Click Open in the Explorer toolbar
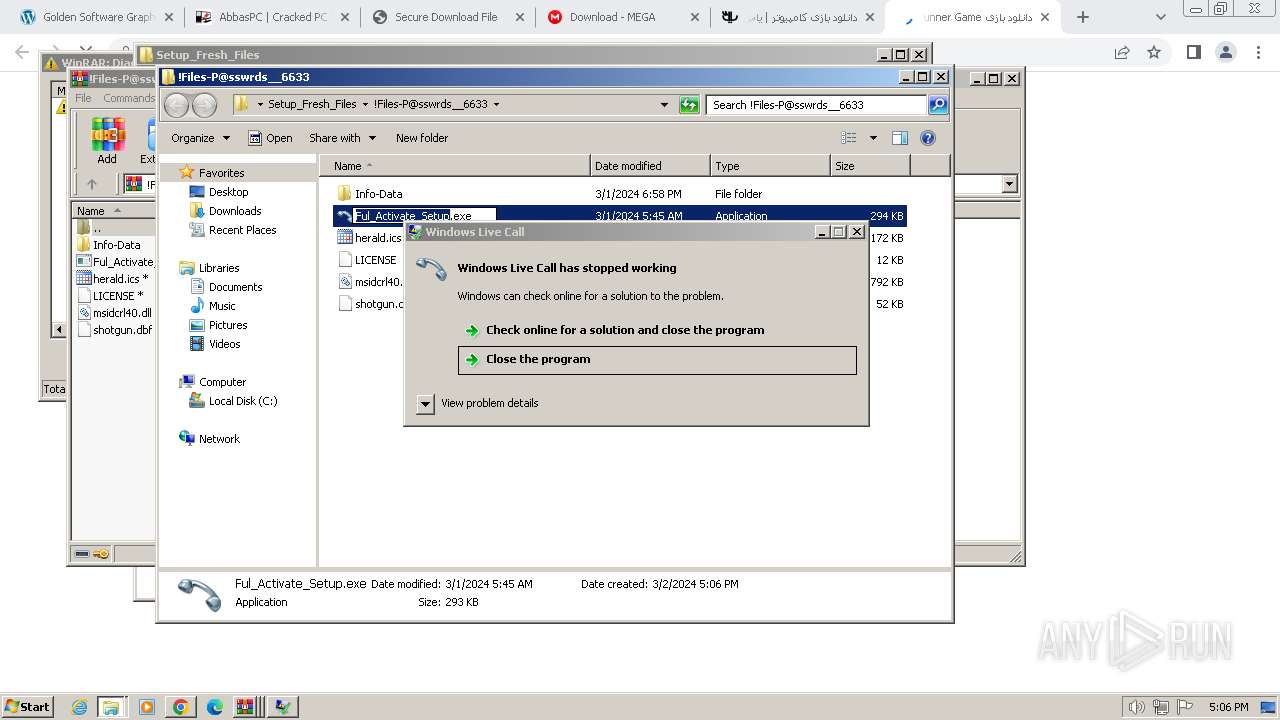 (270, 138)
